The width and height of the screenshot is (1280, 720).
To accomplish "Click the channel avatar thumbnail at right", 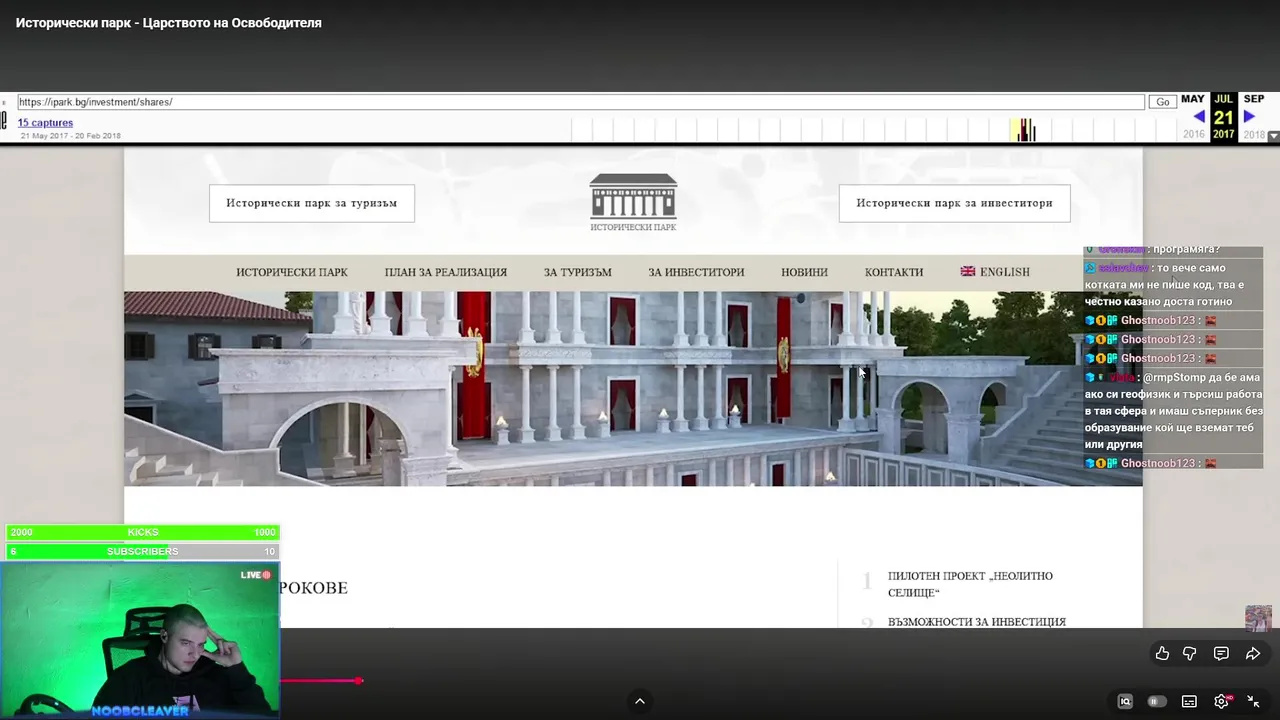I will coord(1258,618).
